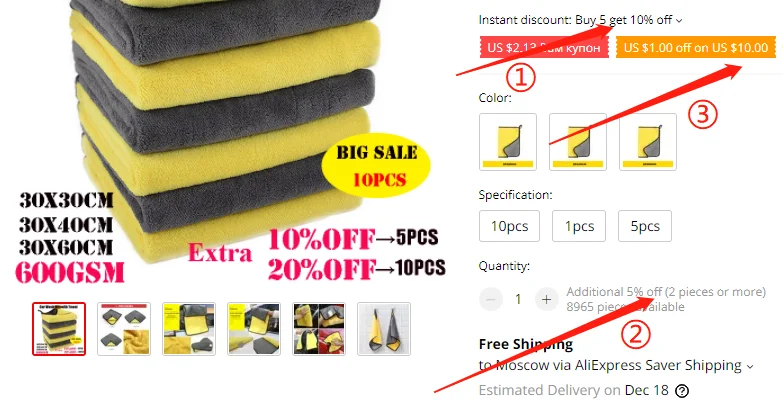
Task: View the fourth thumbnail with yellow towel closeup
Action: click(x=254, y=329)
